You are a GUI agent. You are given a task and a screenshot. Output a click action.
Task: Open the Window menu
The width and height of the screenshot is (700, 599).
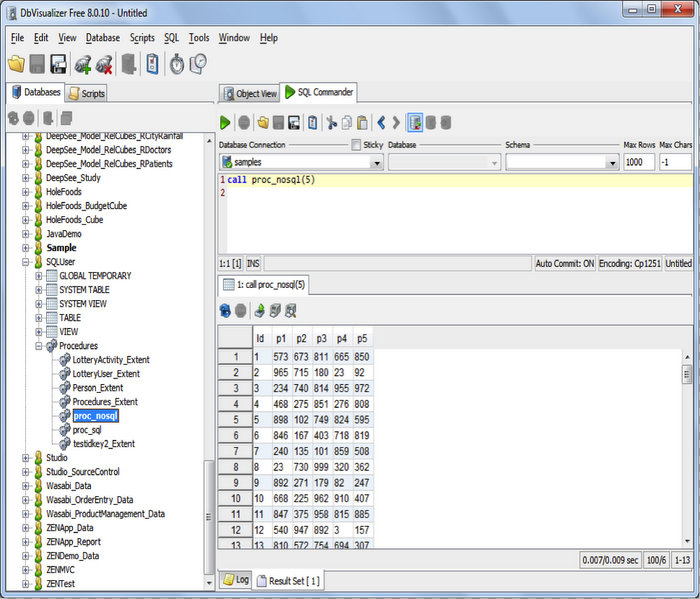tap(234, 38)
